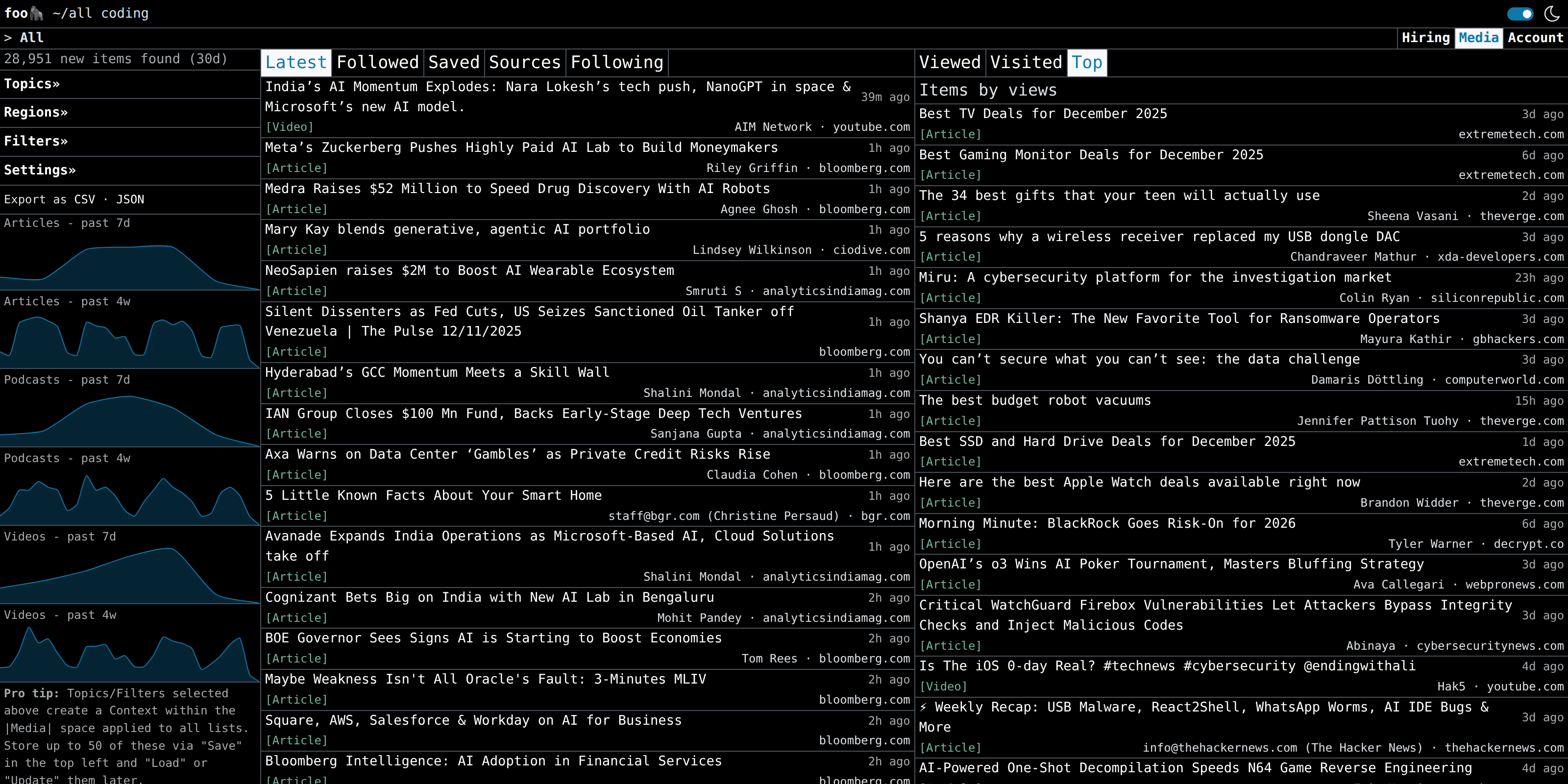Expand the Regions section
The width and height of the screenshot is (1568, 784).
pyautogui.click(x=35, y=113)
